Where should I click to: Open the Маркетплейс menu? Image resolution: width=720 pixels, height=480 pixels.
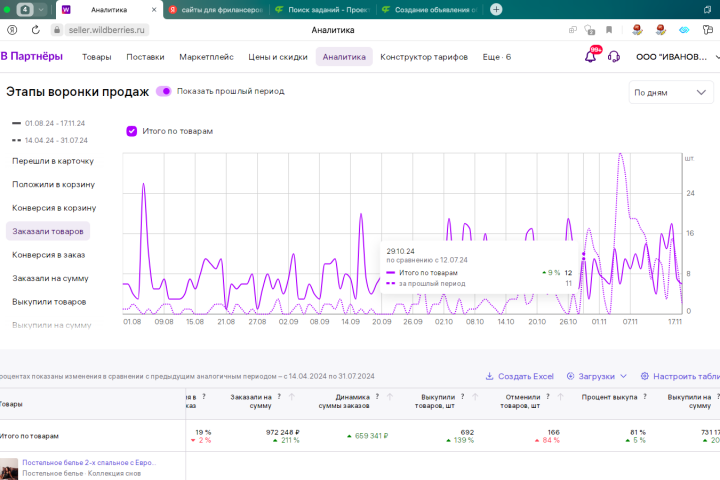point(206,57)
